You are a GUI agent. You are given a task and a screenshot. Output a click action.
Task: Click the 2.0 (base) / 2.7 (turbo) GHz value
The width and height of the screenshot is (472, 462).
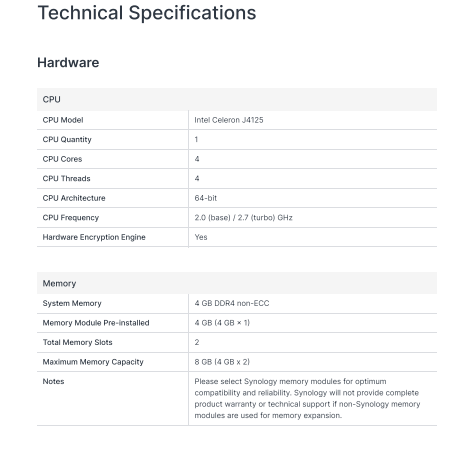pos(243,218)
